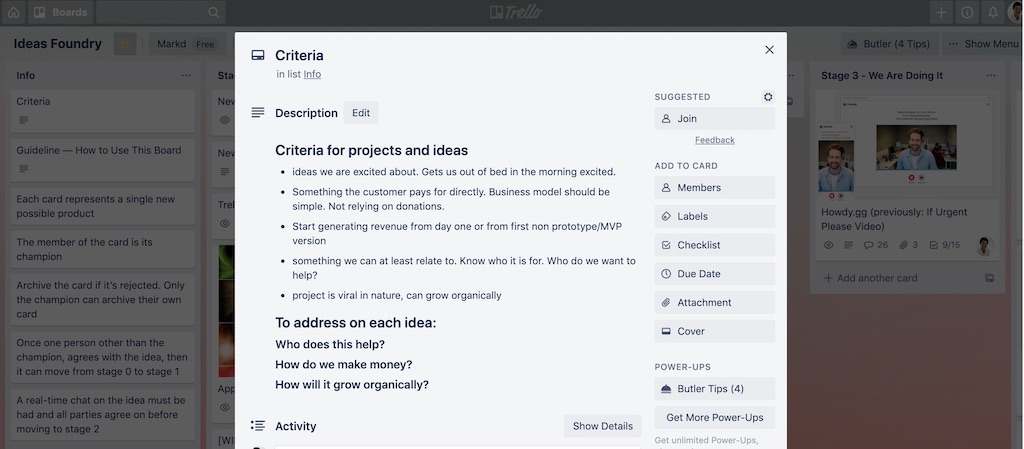Create card from template in Stage 3
The image size is (1024, 449).
point(989,278)
